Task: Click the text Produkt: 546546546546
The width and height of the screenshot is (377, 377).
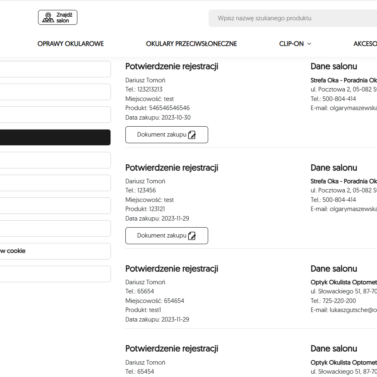Action: click(157, 108)
